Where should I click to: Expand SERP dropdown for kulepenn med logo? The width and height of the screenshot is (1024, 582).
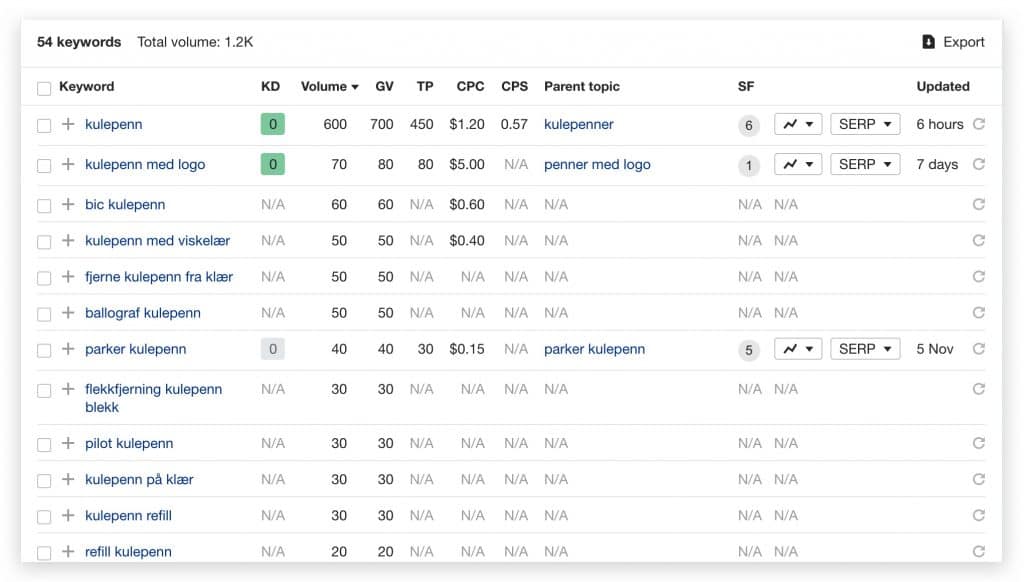(865, 164)
